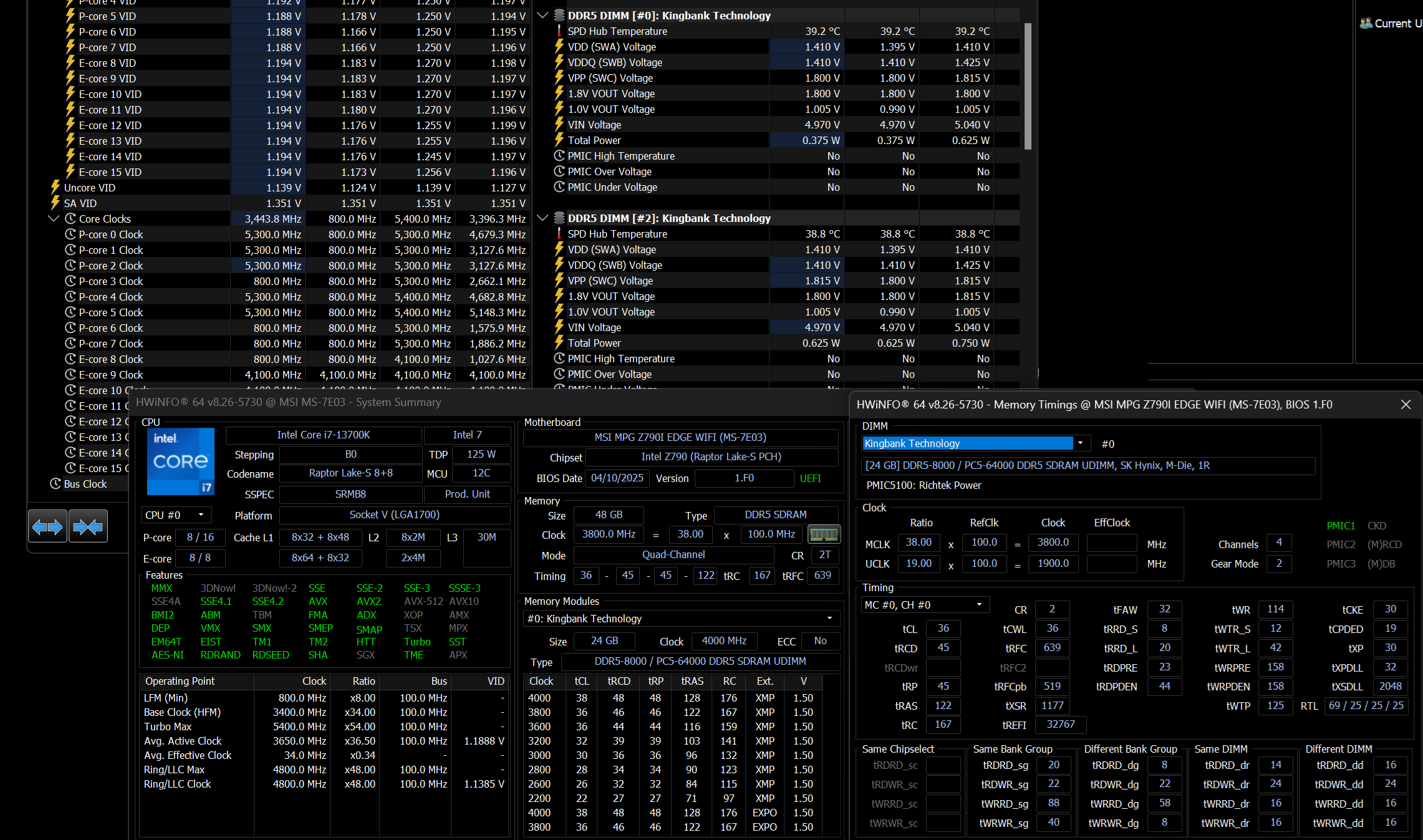Select the PMIC1 label in Memory Timings
This screenshot has height=840, width=1423.
(1341, 526)
